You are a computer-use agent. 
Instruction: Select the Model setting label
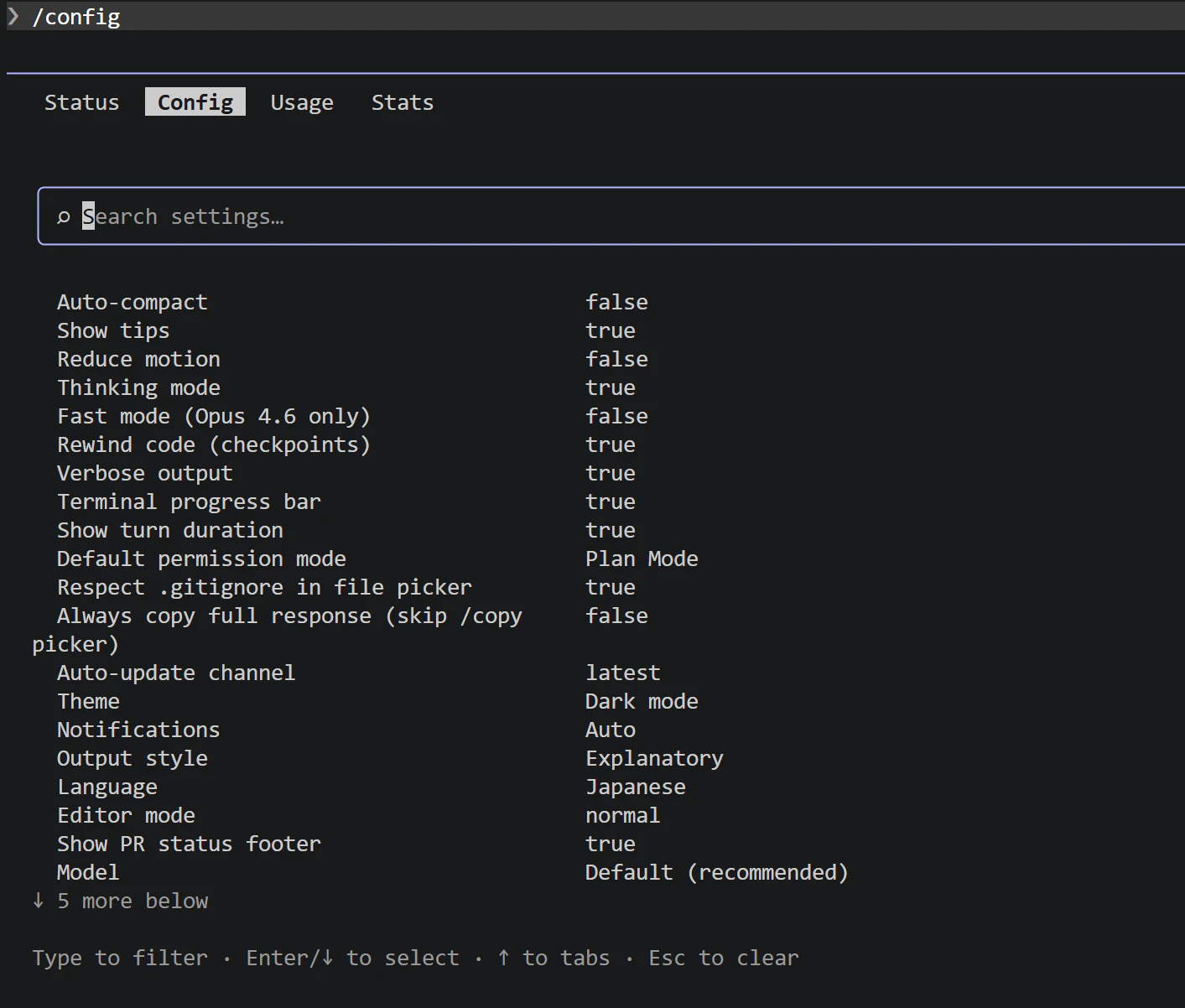coord(88,872)
